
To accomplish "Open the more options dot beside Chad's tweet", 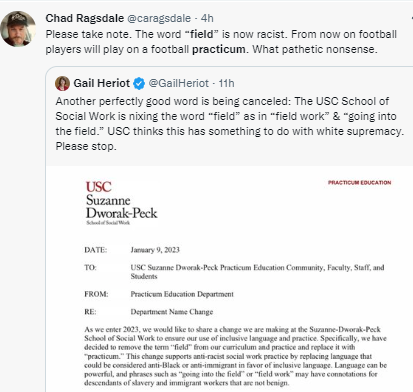I will pos(412,18).
